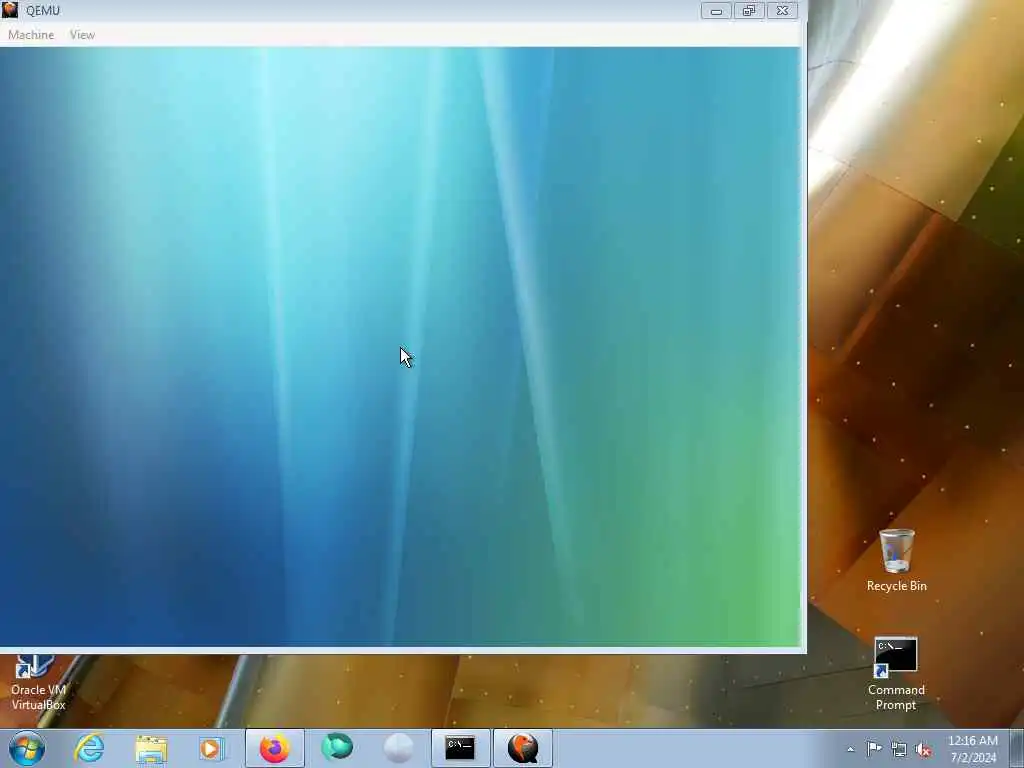Open the Machine menu in QEMU

pos(31,35)
